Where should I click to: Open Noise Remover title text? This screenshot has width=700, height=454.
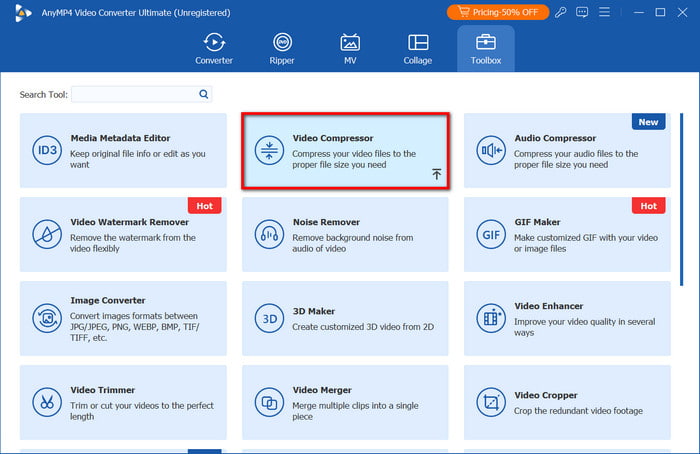click(326, 222)
